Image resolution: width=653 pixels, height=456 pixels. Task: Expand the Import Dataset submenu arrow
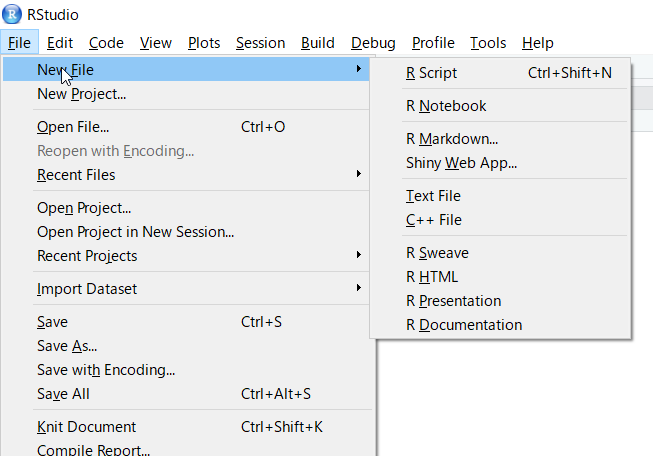(x=359, y=287)
